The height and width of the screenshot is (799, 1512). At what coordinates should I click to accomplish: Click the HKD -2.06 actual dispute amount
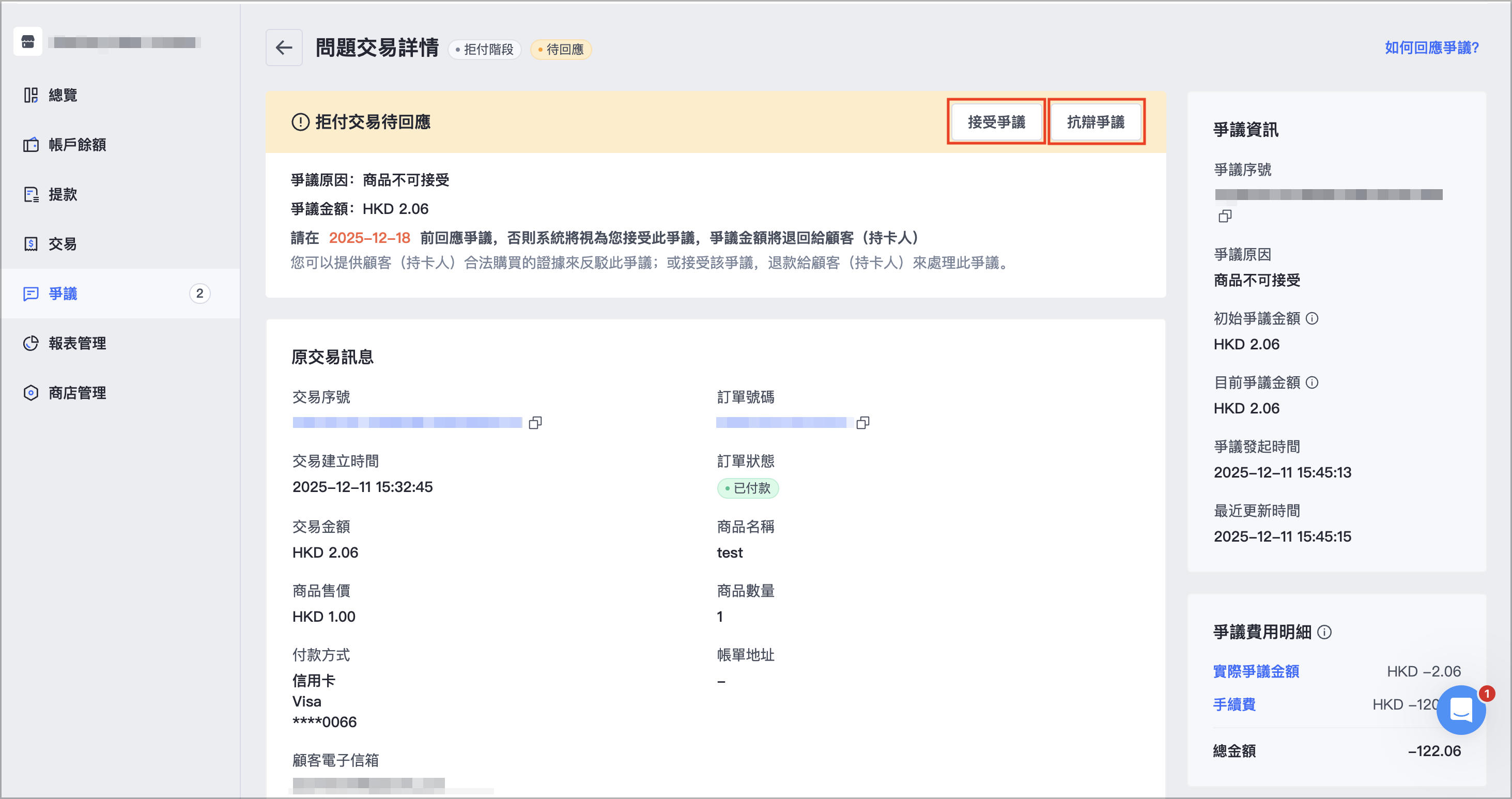[1424, 671]
